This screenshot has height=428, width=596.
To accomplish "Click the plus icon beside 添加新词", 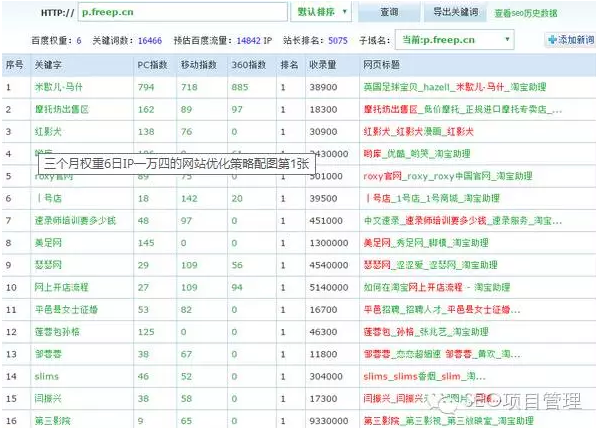I will [x=552, y=40].
